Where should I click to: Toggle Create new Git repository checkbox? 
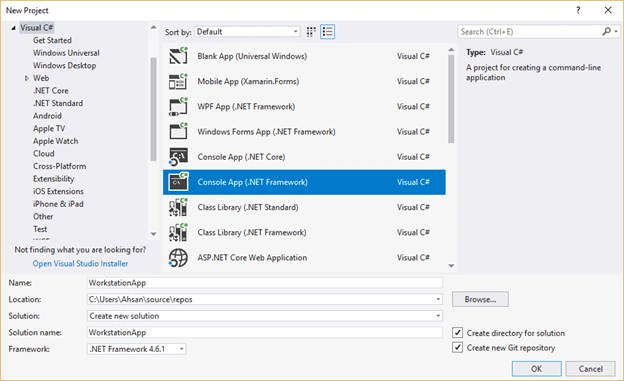pyautogui.click(x=458, y=348)
